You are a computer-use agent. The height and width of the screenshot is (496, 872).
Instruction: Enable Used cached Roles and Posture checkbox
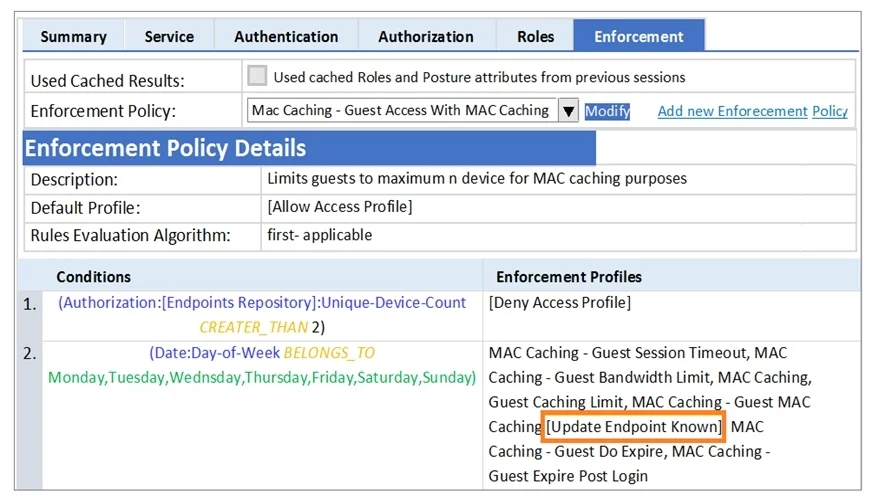point(257,76)
